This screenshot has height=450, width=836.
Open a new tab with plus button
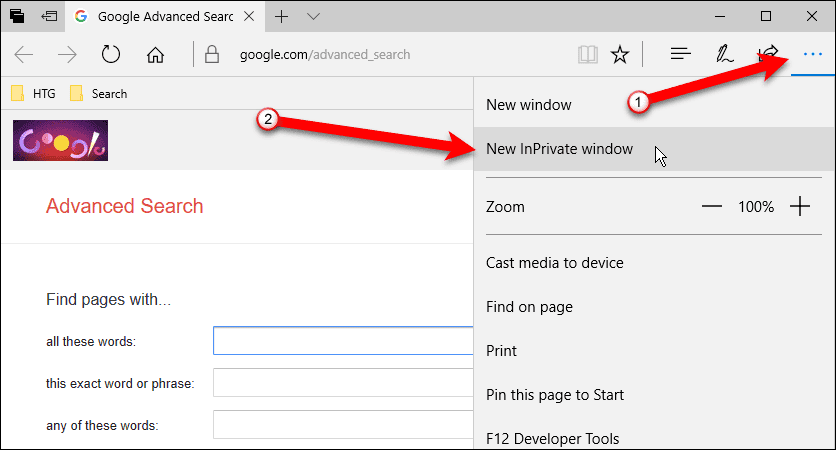pos(282,16)
